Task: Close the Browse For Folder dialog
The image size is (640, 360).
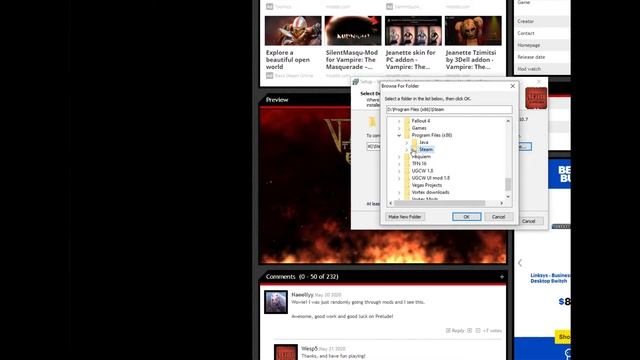Action: click(513, 86)
